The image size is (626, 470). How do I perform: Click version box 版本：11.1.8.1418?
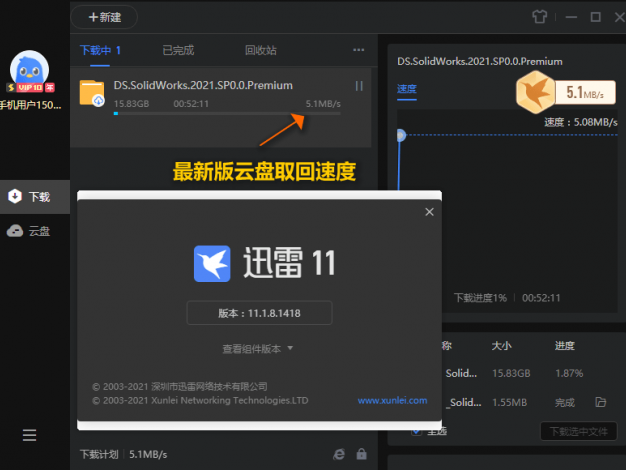[260, 313]
